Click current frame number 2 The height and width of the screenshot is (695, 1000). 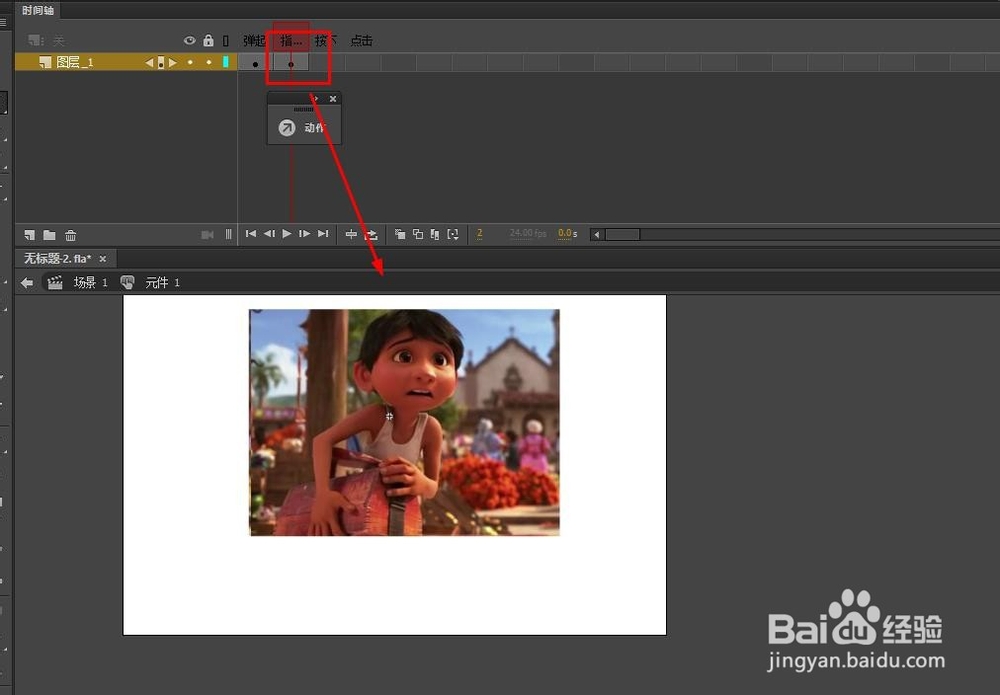(480, 234)
